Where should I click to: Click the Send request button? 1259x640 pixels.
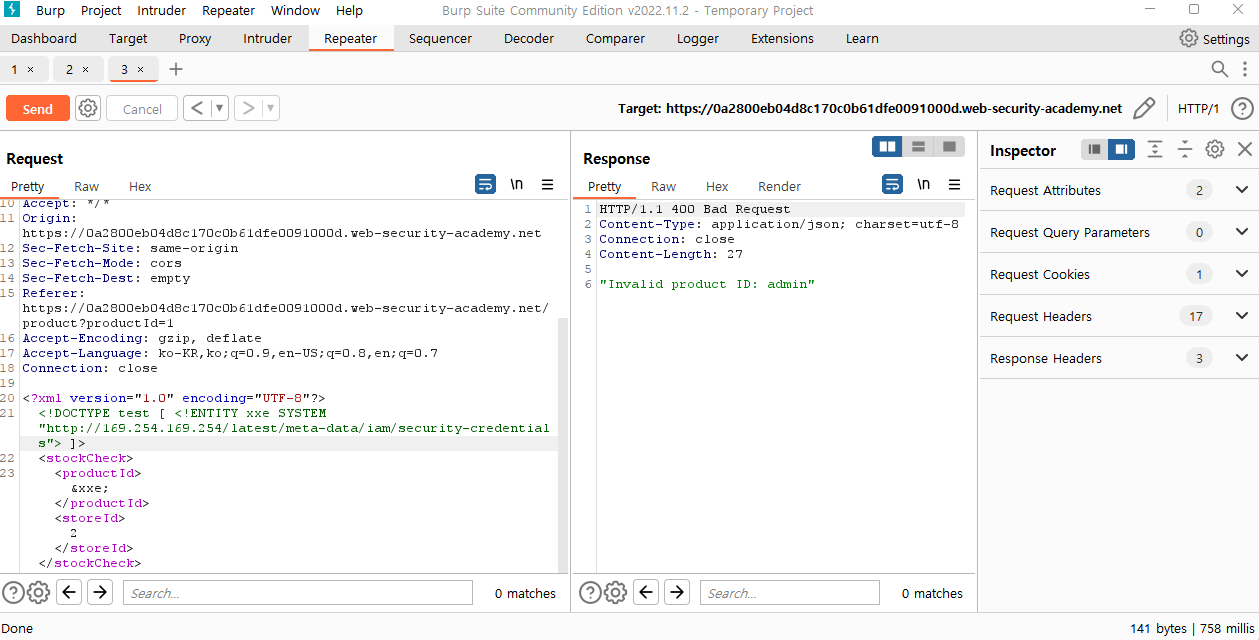click(38, 109)
